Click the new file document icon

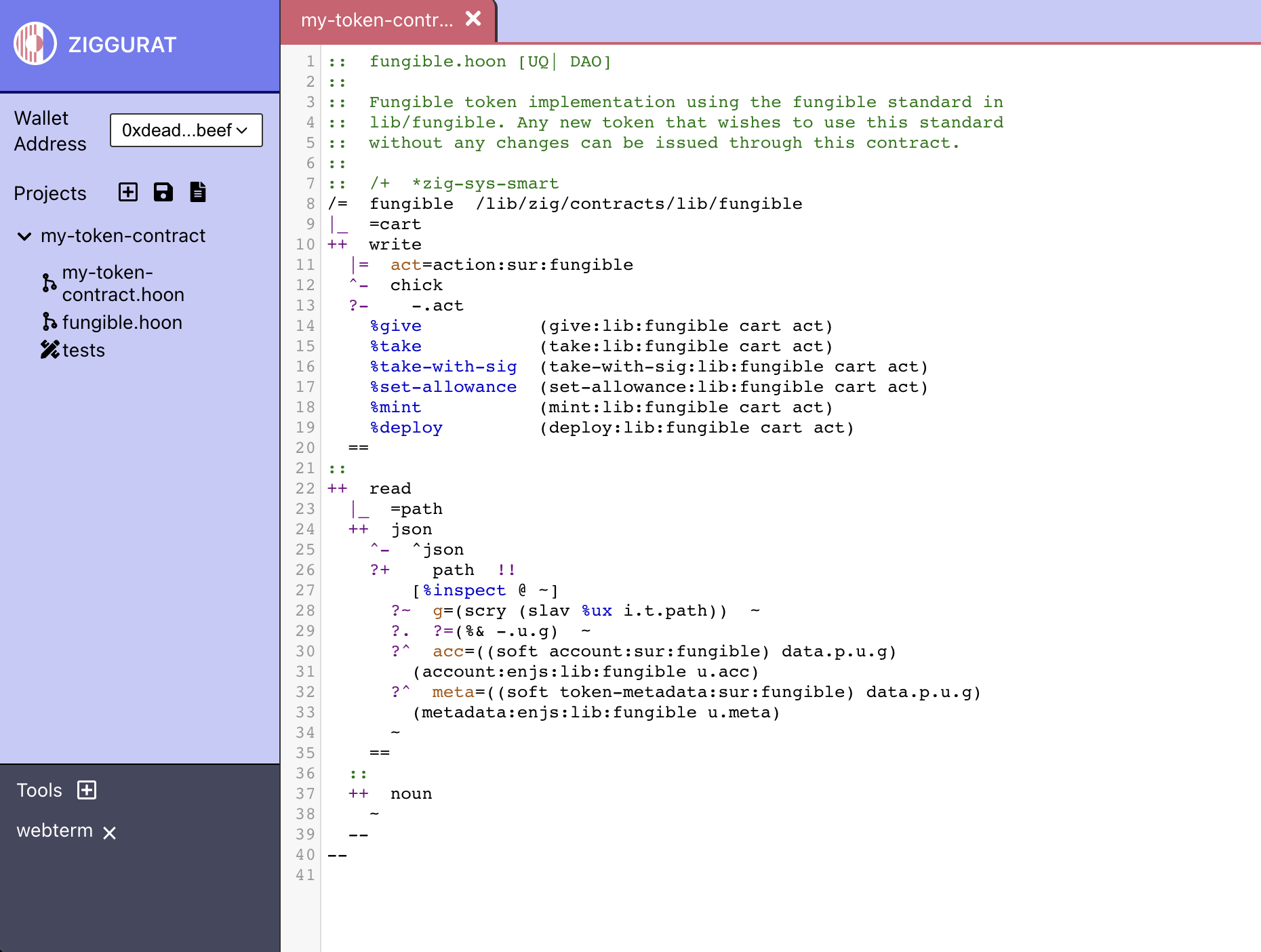click(x=198, y=192)
